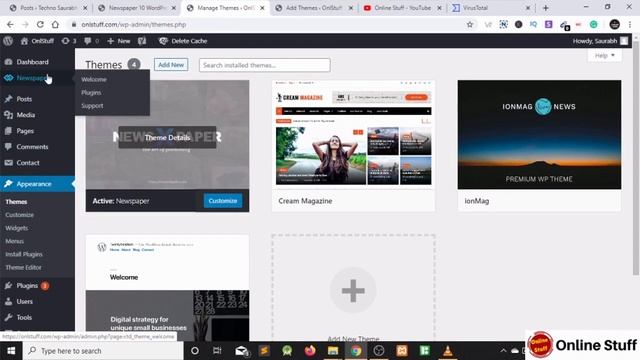Click the address bar URL

coord(134,24)
